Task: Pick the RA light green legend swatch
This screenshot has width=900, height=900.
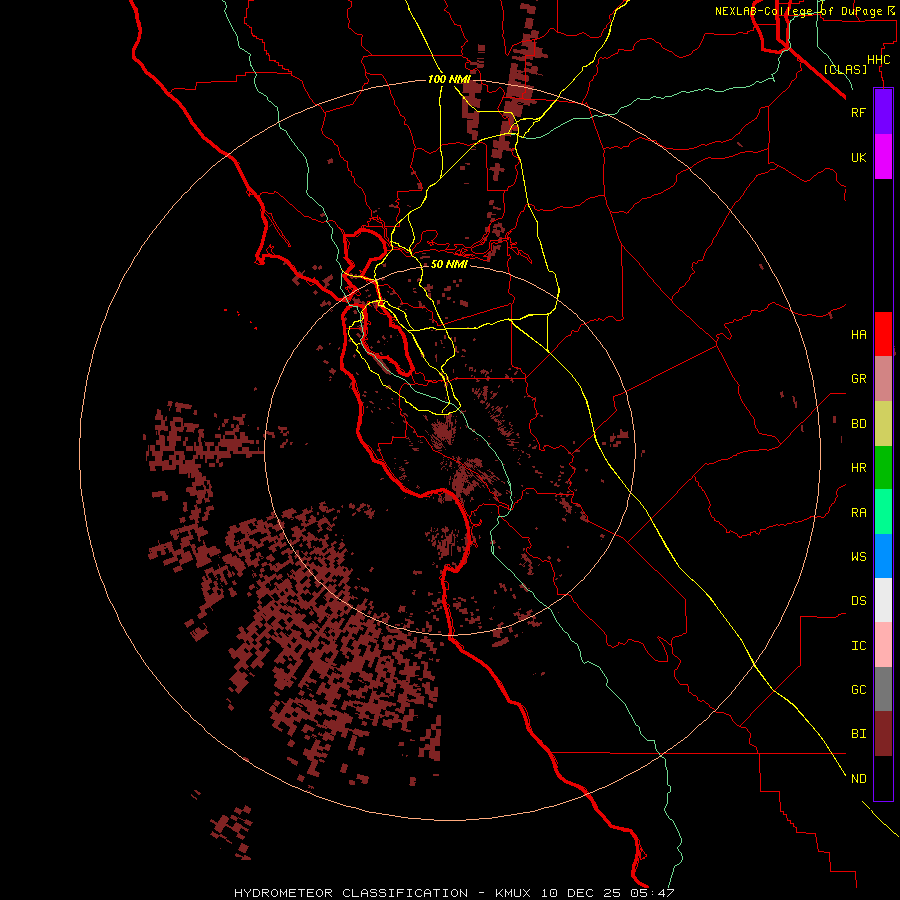Action: tap(883, 512)
